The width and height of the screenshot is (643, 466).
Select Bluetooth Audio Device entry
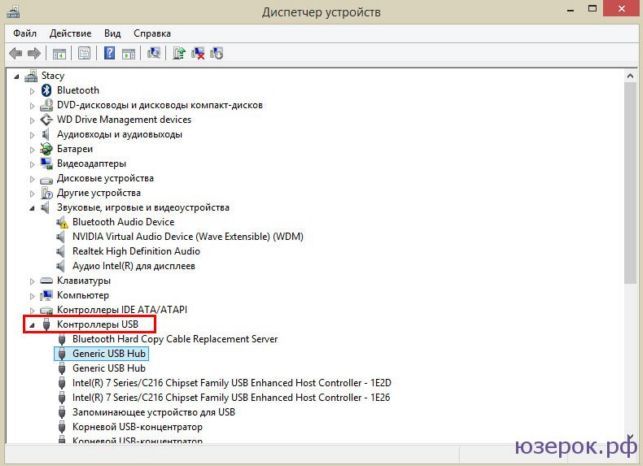[123, 222]
